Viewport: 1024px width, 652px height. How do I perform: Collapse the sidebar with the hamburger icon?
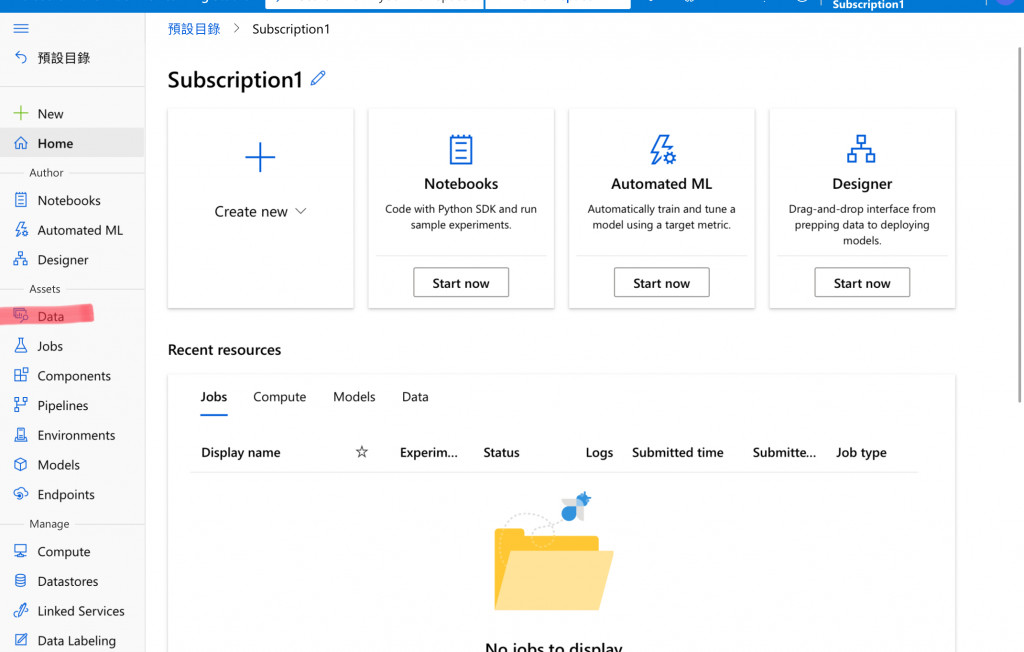(21, 28)
